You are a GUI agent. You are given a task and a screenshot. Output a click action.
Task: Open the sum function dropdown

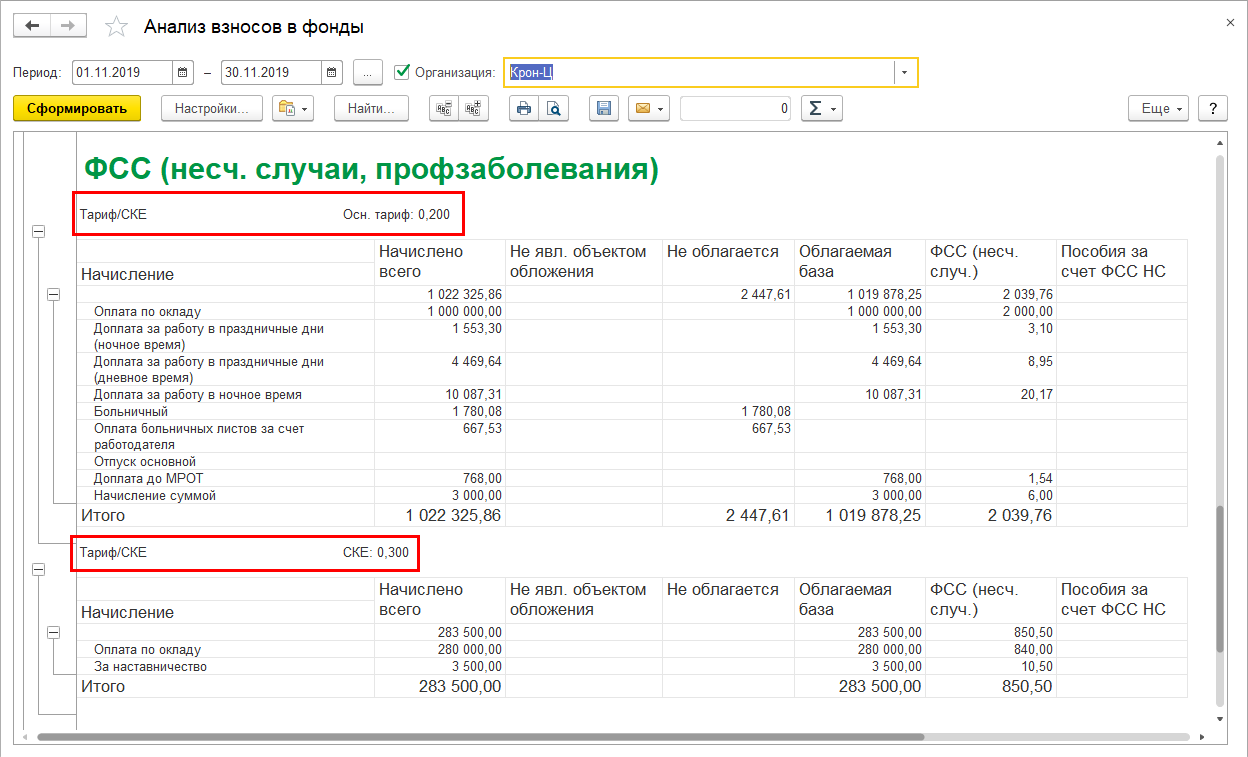click(x=821, y=109)
